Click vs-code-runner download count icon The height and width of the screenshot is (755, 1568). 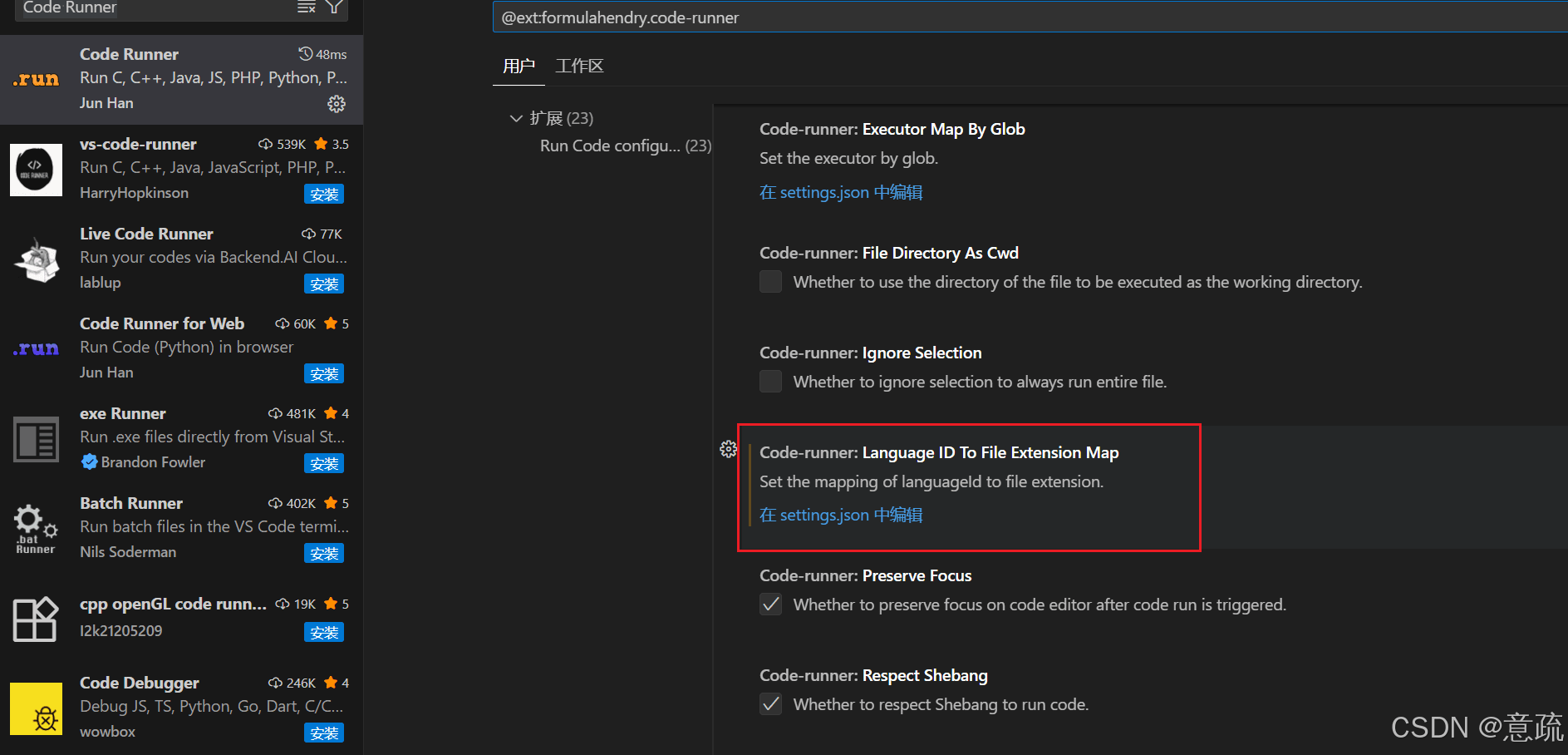tap(266, 144)
